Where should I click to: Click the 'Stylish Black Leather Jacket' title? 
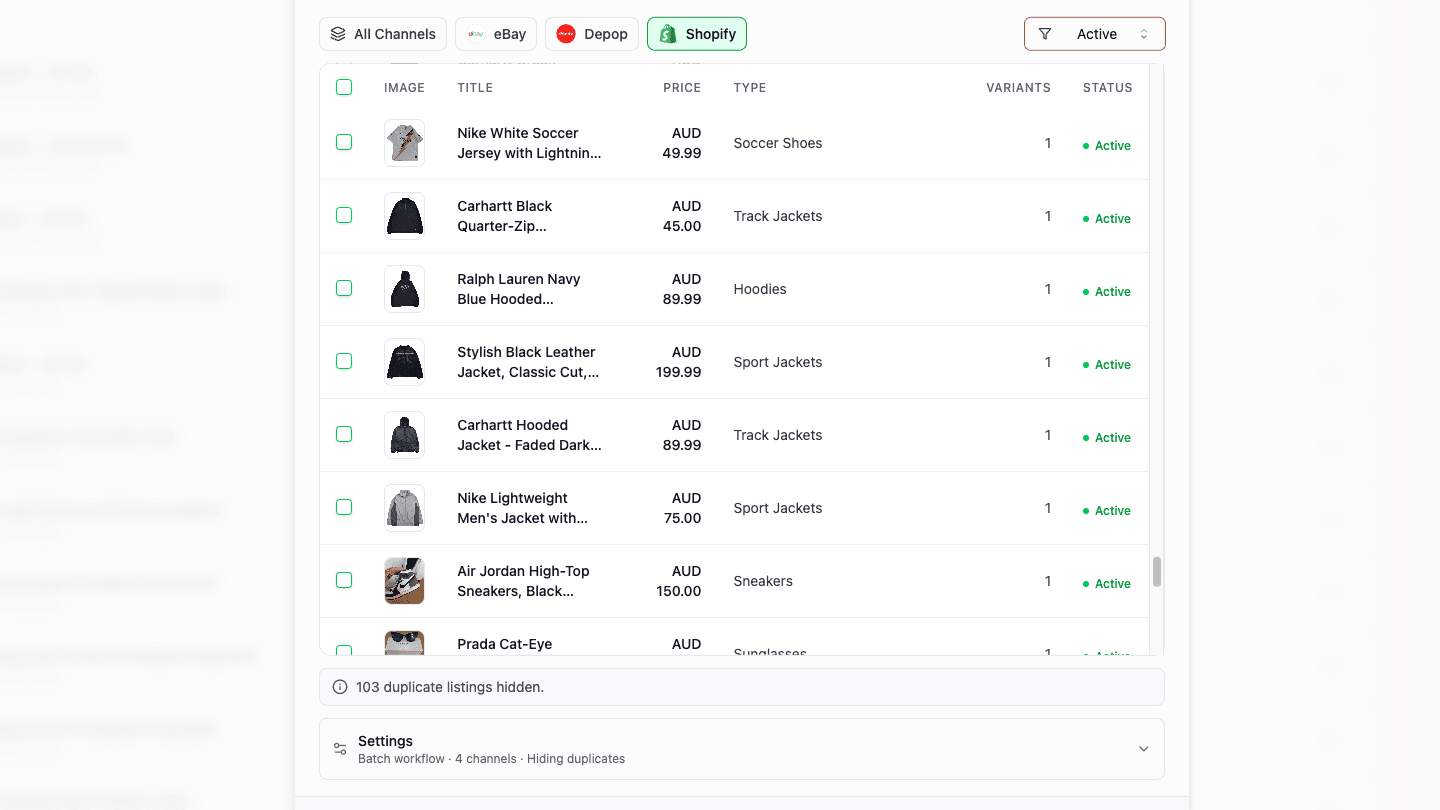click(x=528, y=362)
